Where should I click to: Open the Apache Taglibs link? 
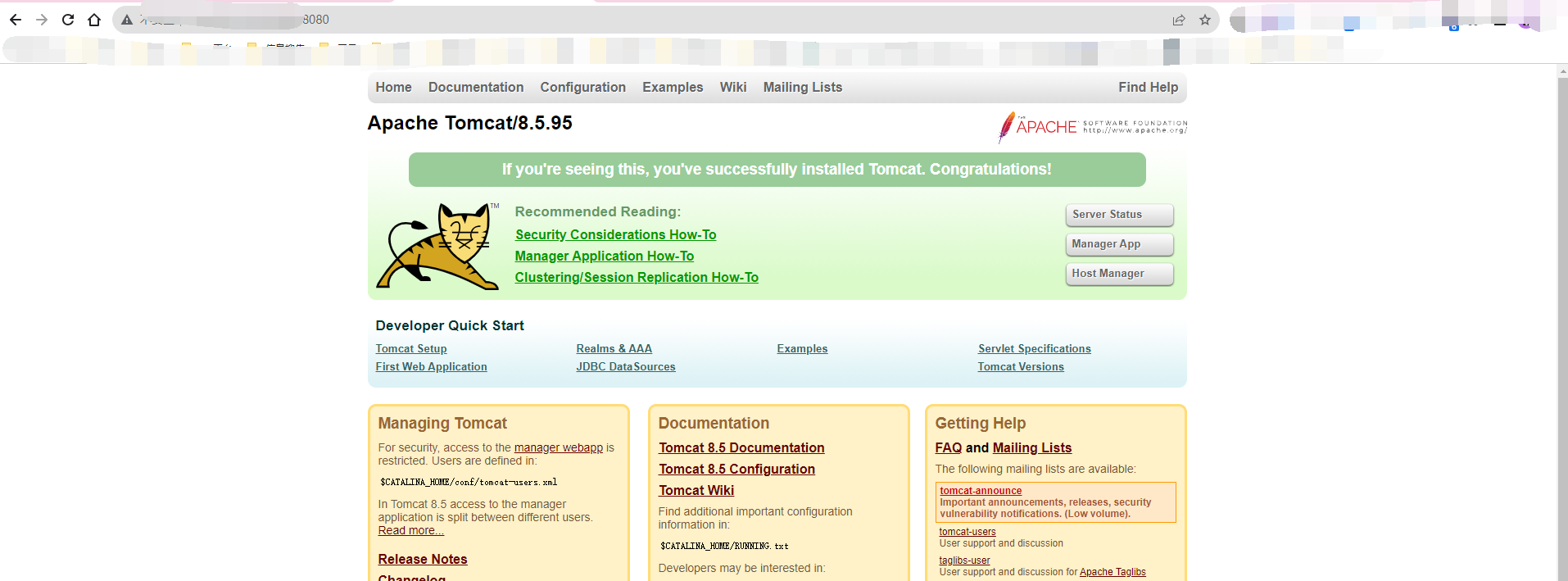[1113, 572]
